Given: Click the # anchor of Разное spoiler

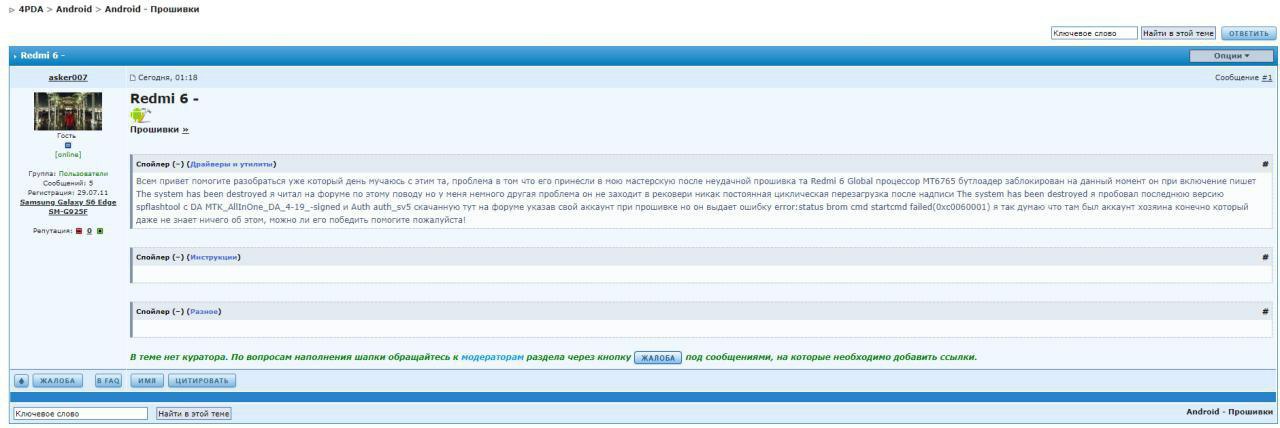Looking at the screenshot, I should pos(1266,311).
